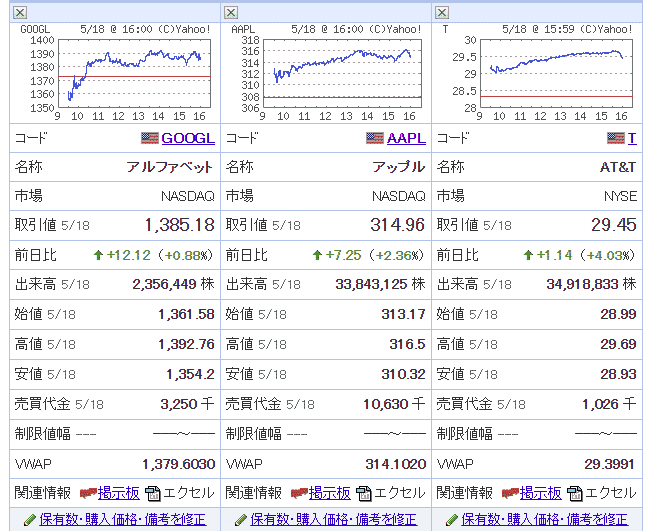
Task: Close the AT&T stock panel
Action: click(442, 13)
